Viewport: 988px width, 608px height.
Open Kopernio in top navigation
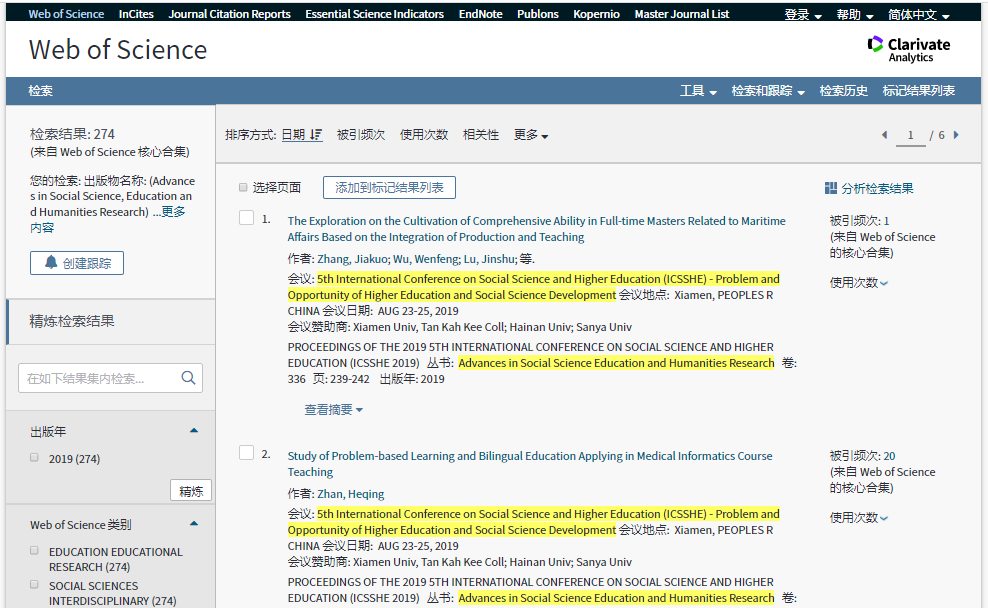(x=596, y=14)
